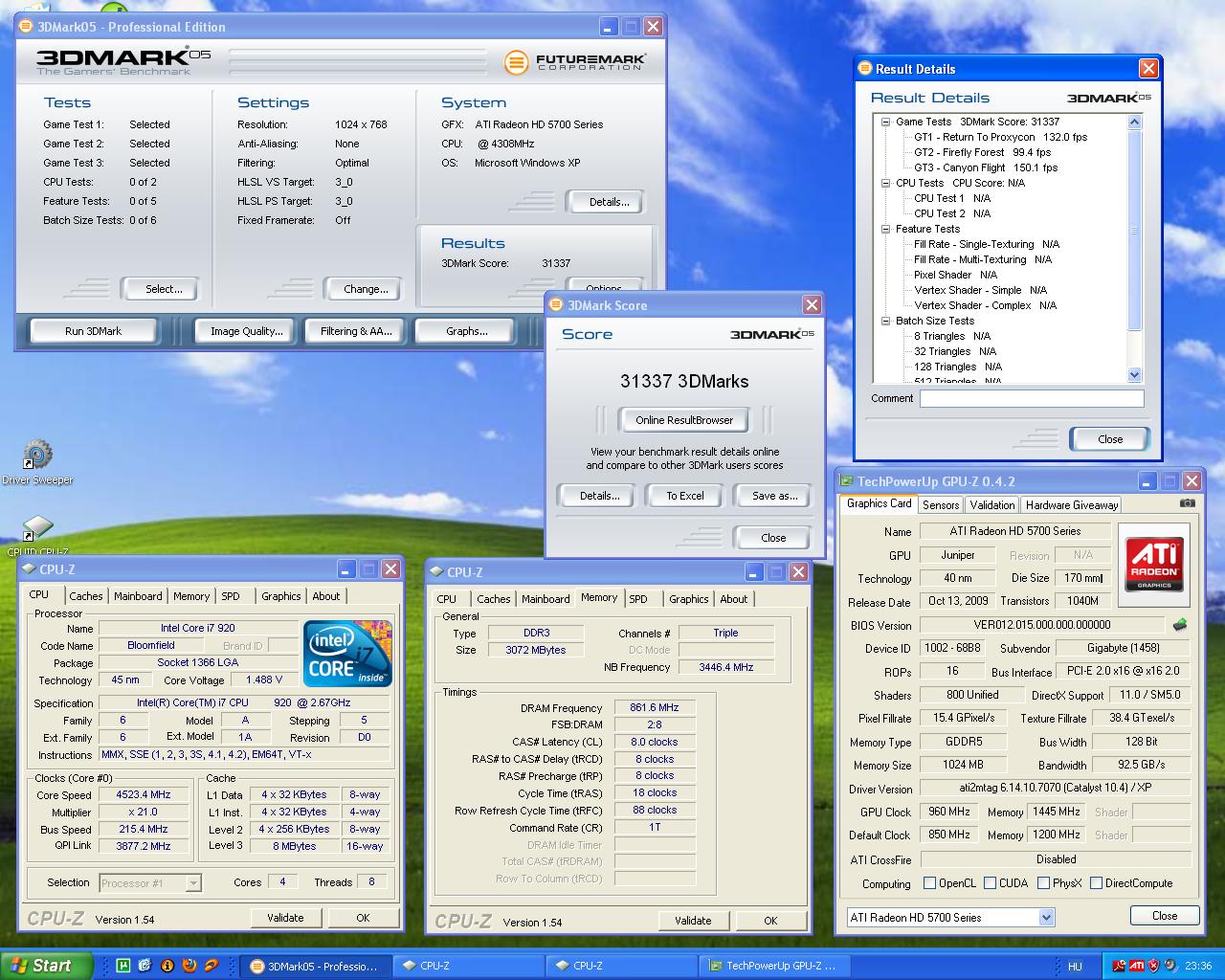
Task: Click the 3DMark05 main window title icon
Action: click(x=27, y=27)
